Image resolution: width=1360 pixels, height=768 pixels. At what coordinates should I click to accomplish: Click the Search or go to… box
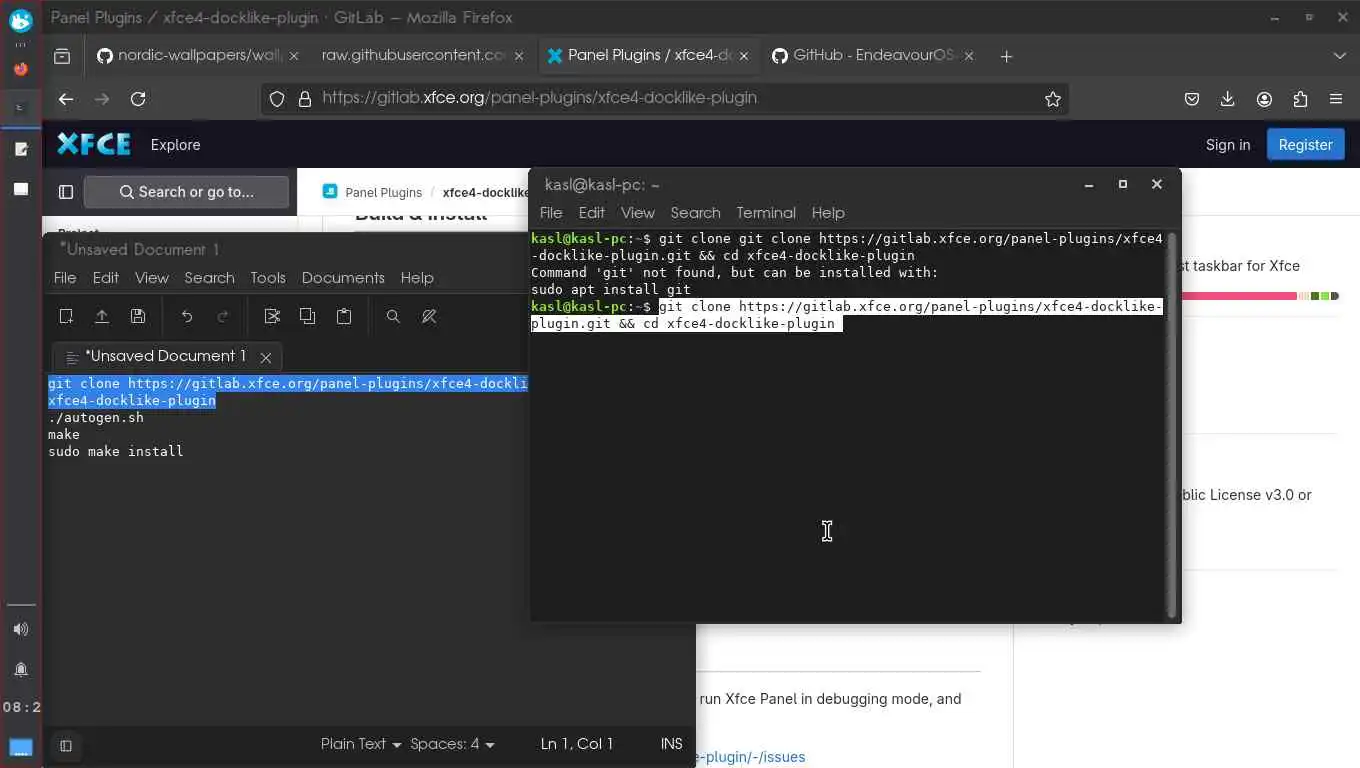point(186,192)
